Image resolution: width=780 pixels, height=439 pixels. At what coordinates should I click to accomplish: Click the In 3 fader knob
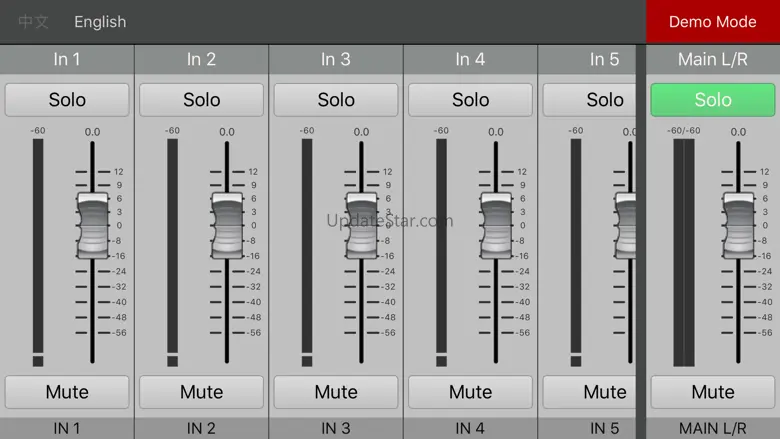[362, 226]
